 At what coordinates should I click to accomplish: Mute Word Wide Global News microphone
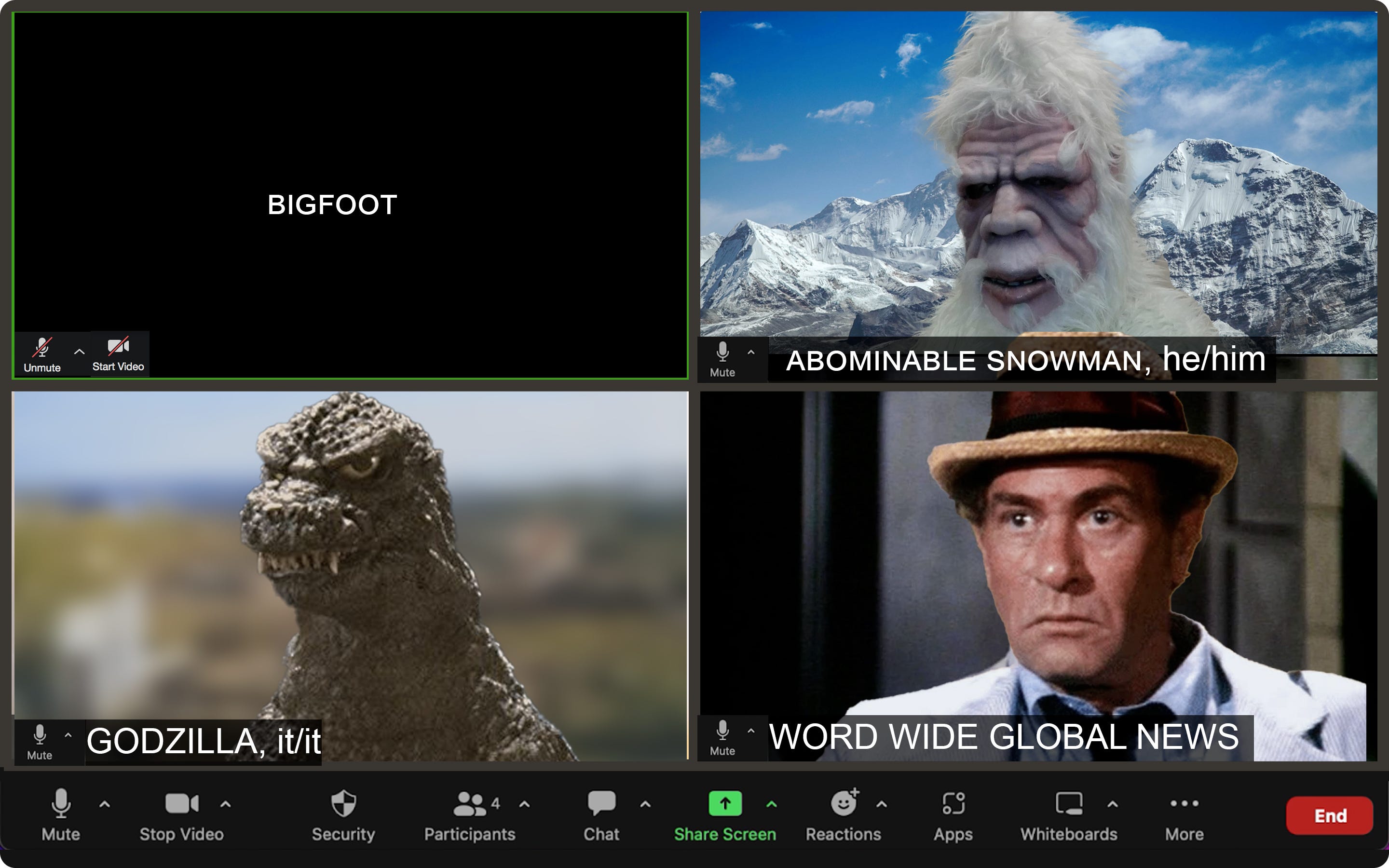pos(722,738)
